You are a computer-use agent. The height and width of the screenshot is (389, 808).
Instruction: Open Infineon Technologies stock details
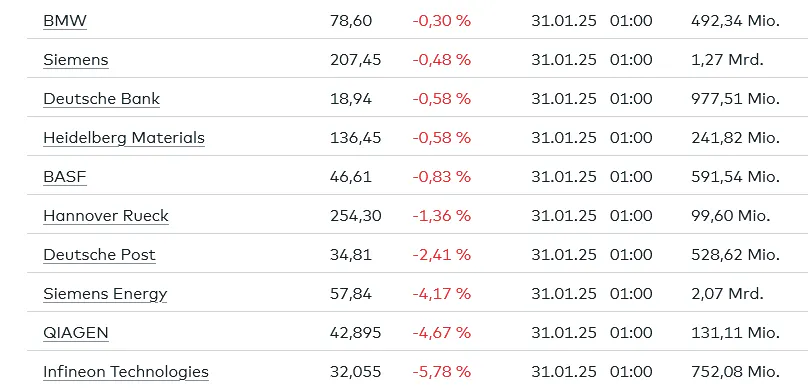coord(126,372)
